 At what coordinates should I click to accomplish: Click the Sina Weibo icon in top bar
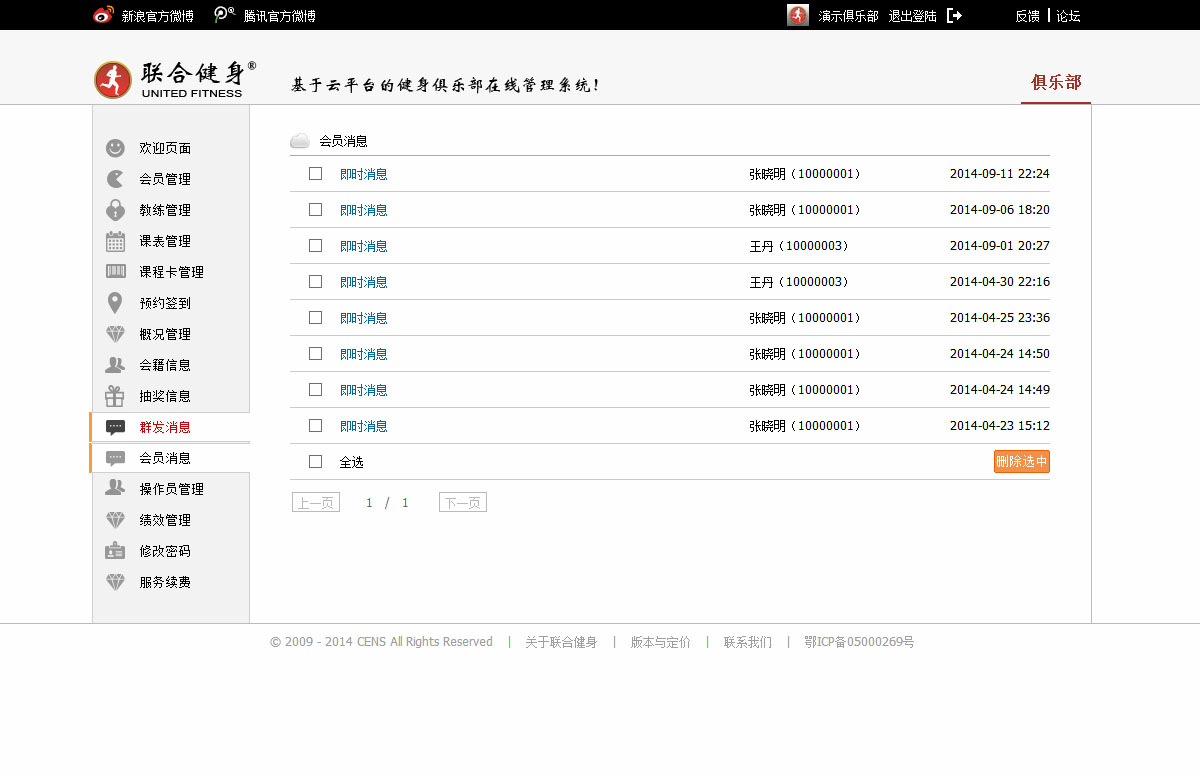(103, 15)
